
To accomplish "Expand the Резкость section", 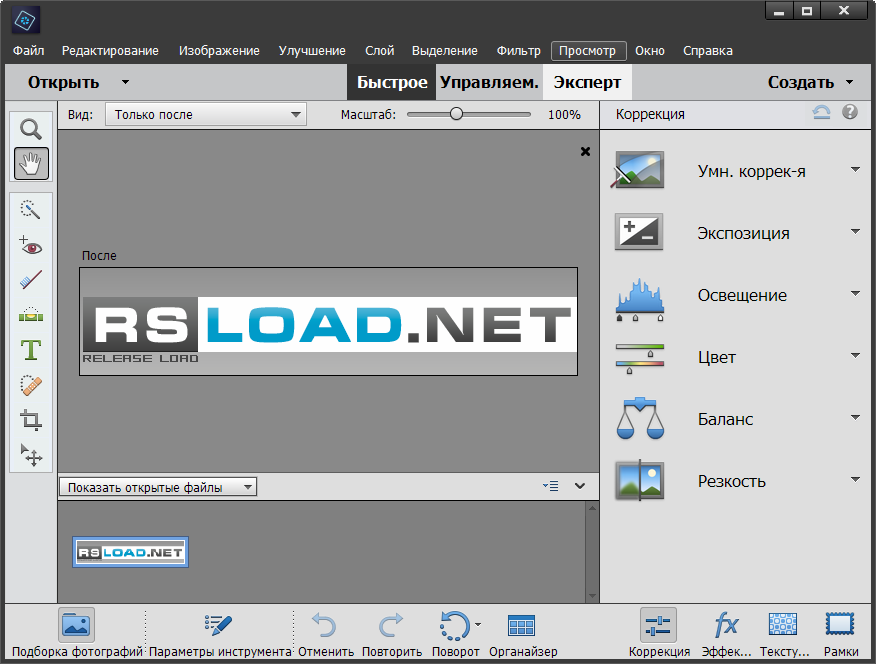I will (x=855, y=479).
